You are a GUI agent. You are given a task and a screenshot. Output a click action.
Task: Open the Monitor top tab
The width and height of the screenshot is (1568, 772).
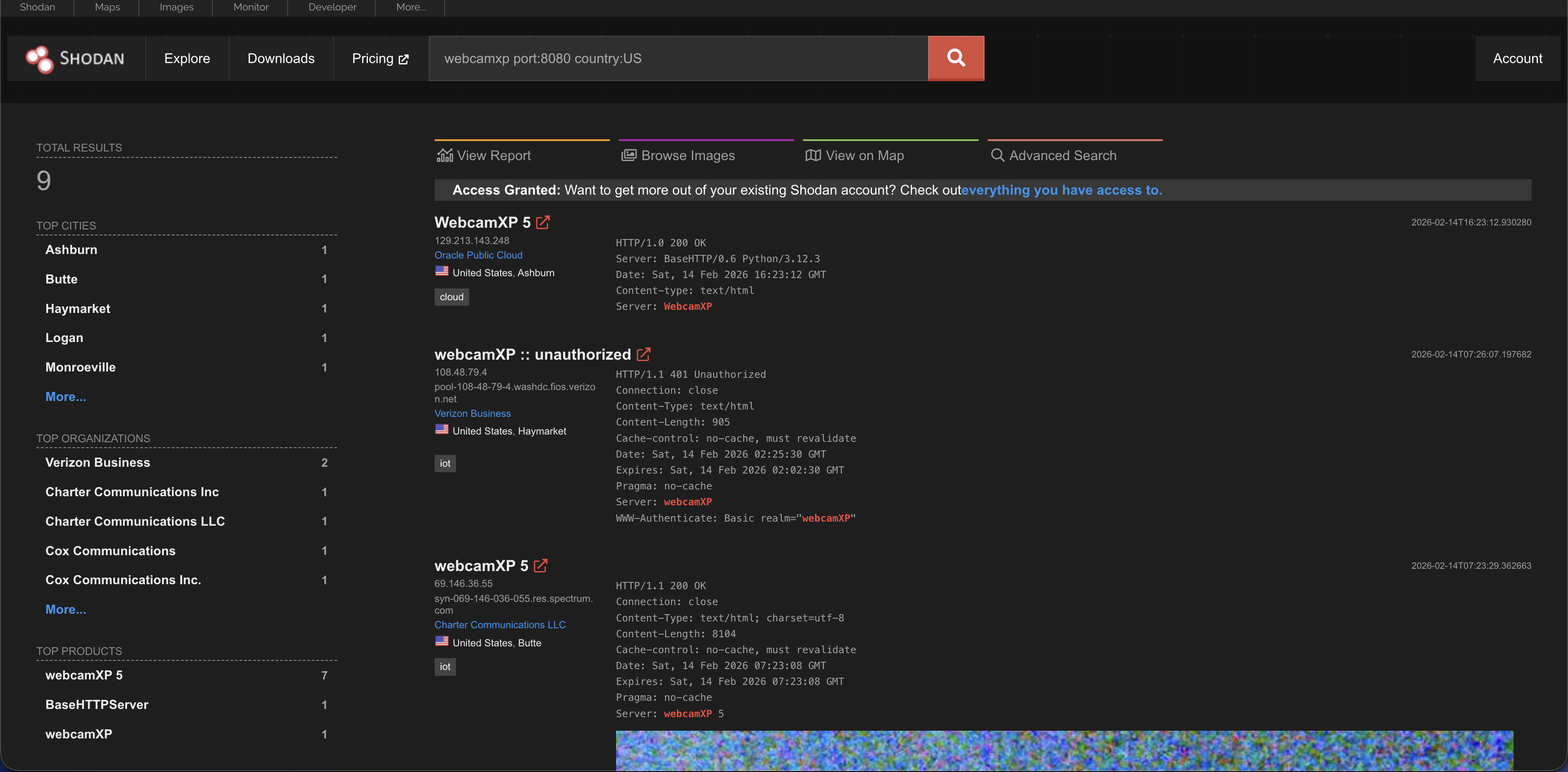pyautogui.click(x=251, y=7)
